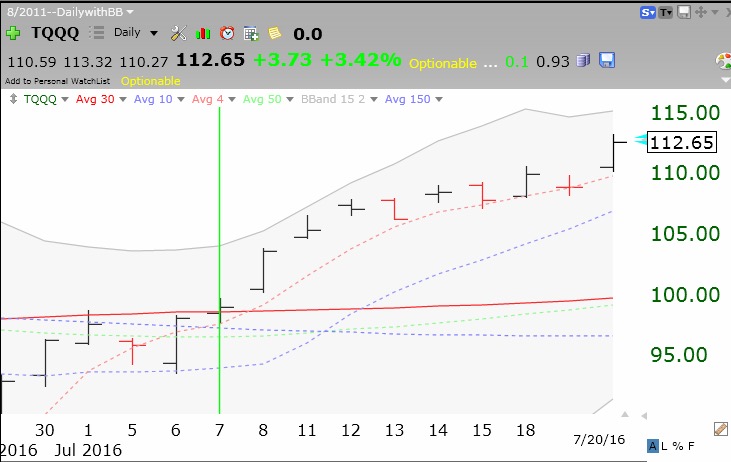Screen dimensions: 731x462
Task: Open the yellow sticky note icon
Action: [275, 33]
